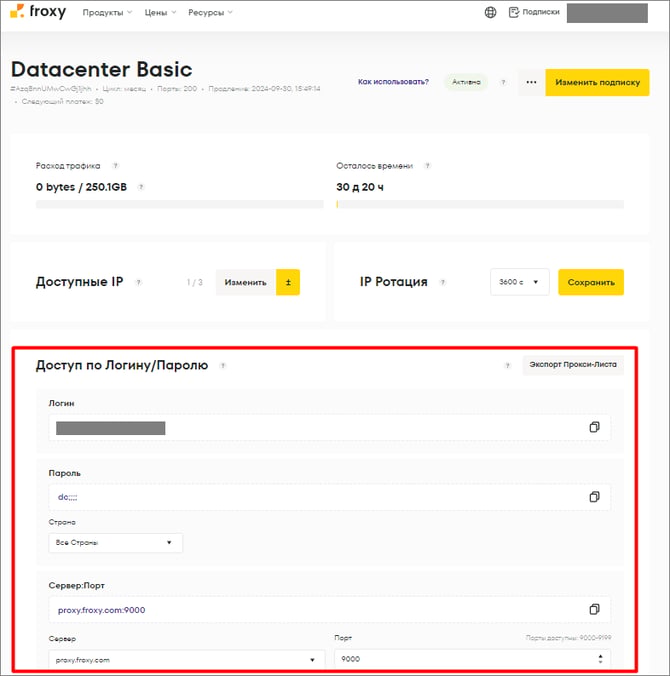The width and height of the screenshot is (670, 676).
Task: Open Подписки subscriptions link
Action: click(534, 12)
